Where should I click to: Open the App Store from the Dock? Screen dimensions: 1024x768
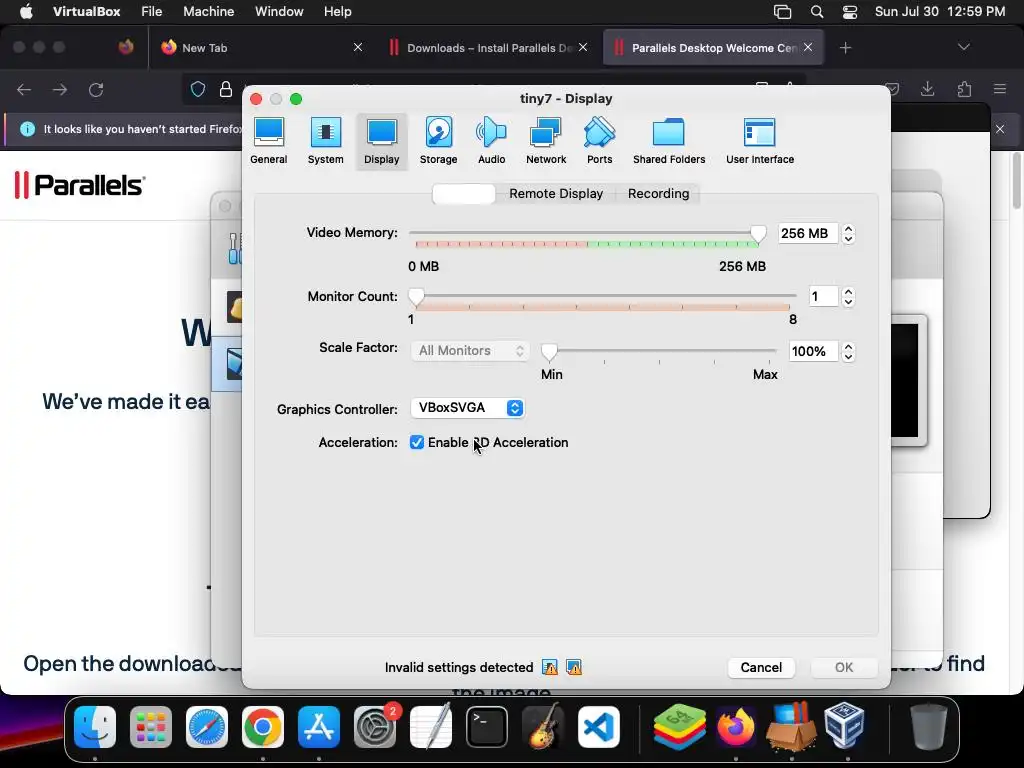[x=319, y=727]
